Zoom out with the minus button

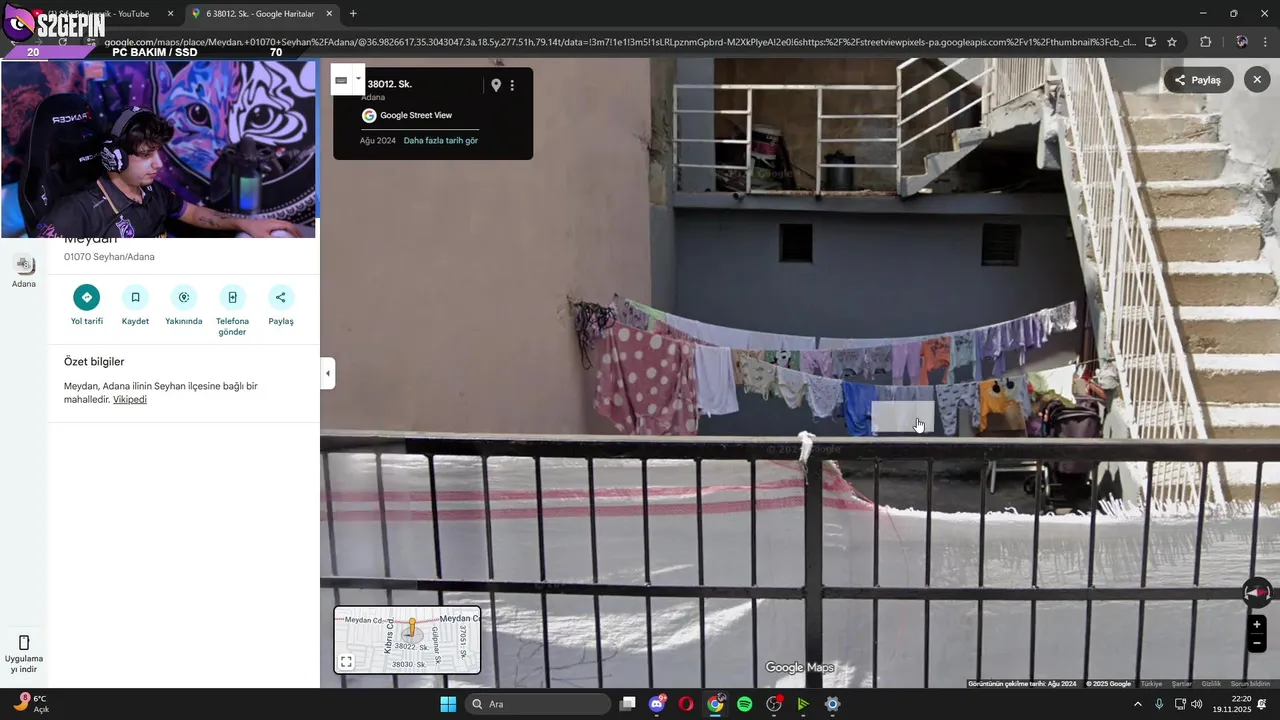coord(1257,643)
